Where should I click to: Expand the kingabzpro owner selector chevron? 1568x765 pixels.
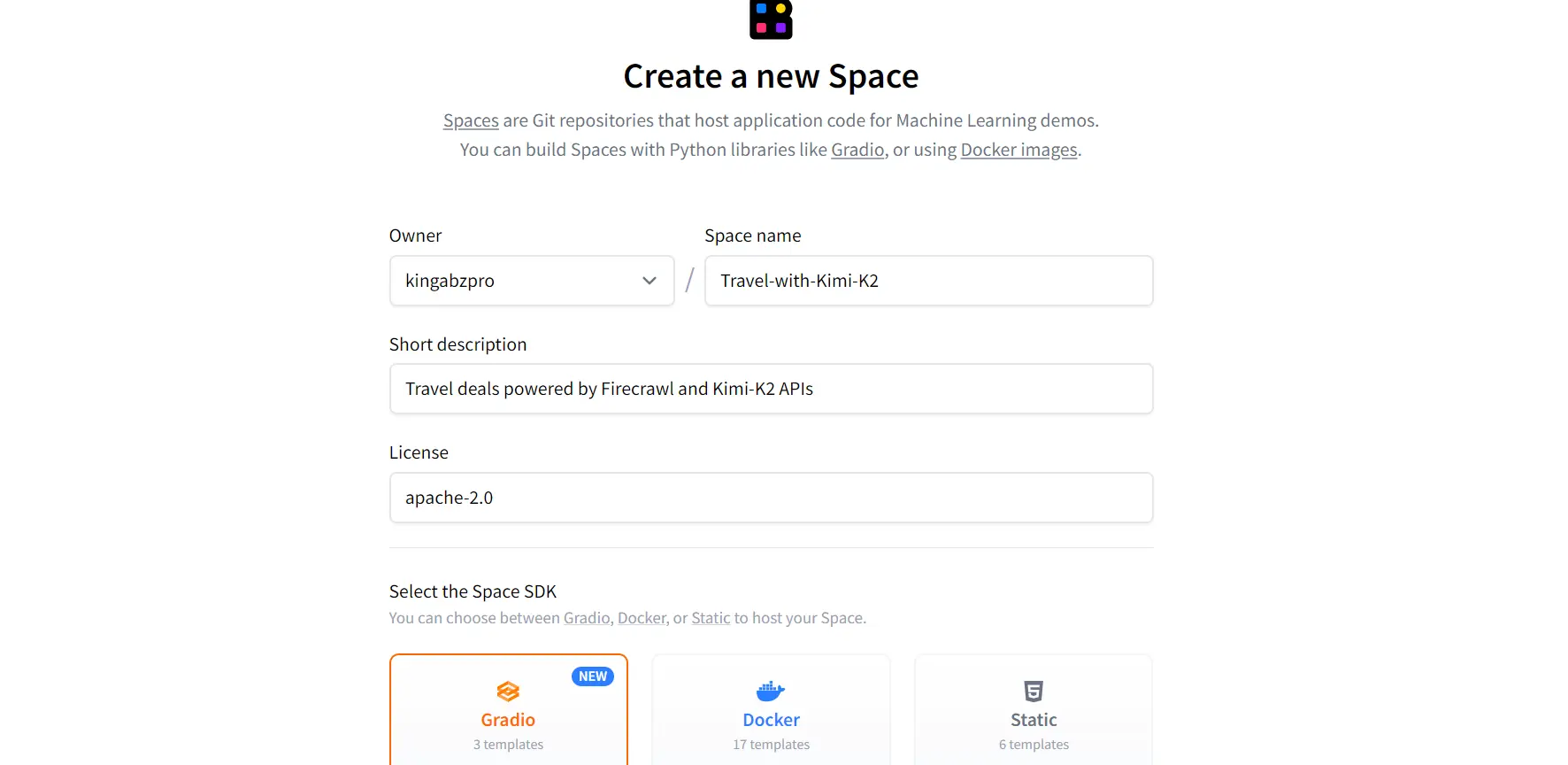tap(647, 281)
